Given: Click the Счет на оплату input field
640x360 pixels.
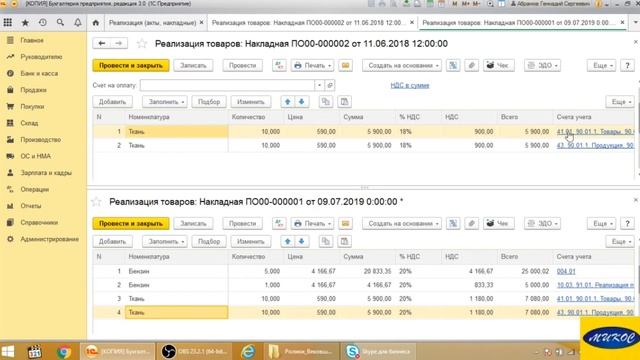Looking at the screenshot, I should click(x=227, y=85).
